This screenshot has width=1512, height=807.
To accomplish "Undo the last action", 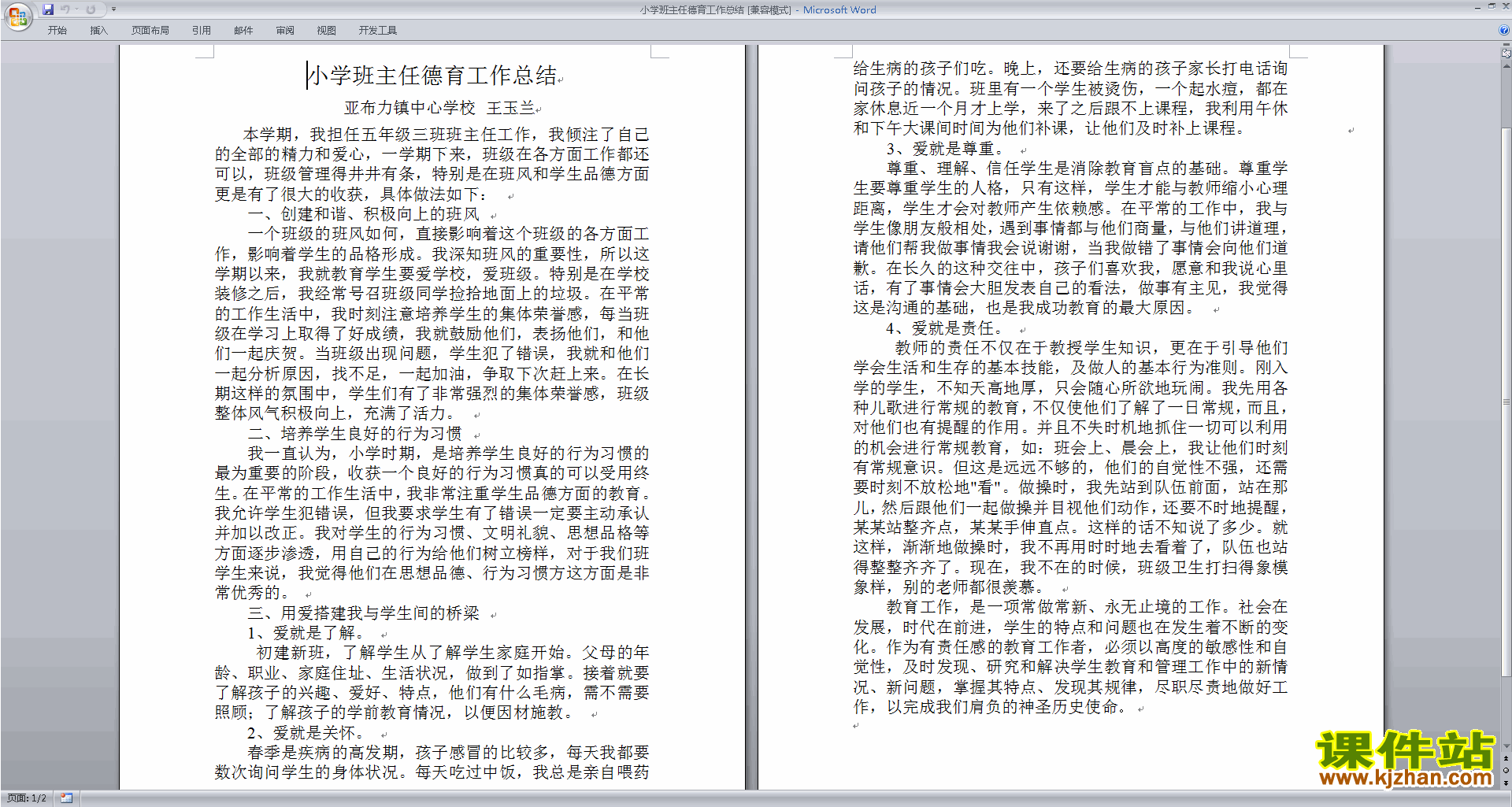I will 65,9.
